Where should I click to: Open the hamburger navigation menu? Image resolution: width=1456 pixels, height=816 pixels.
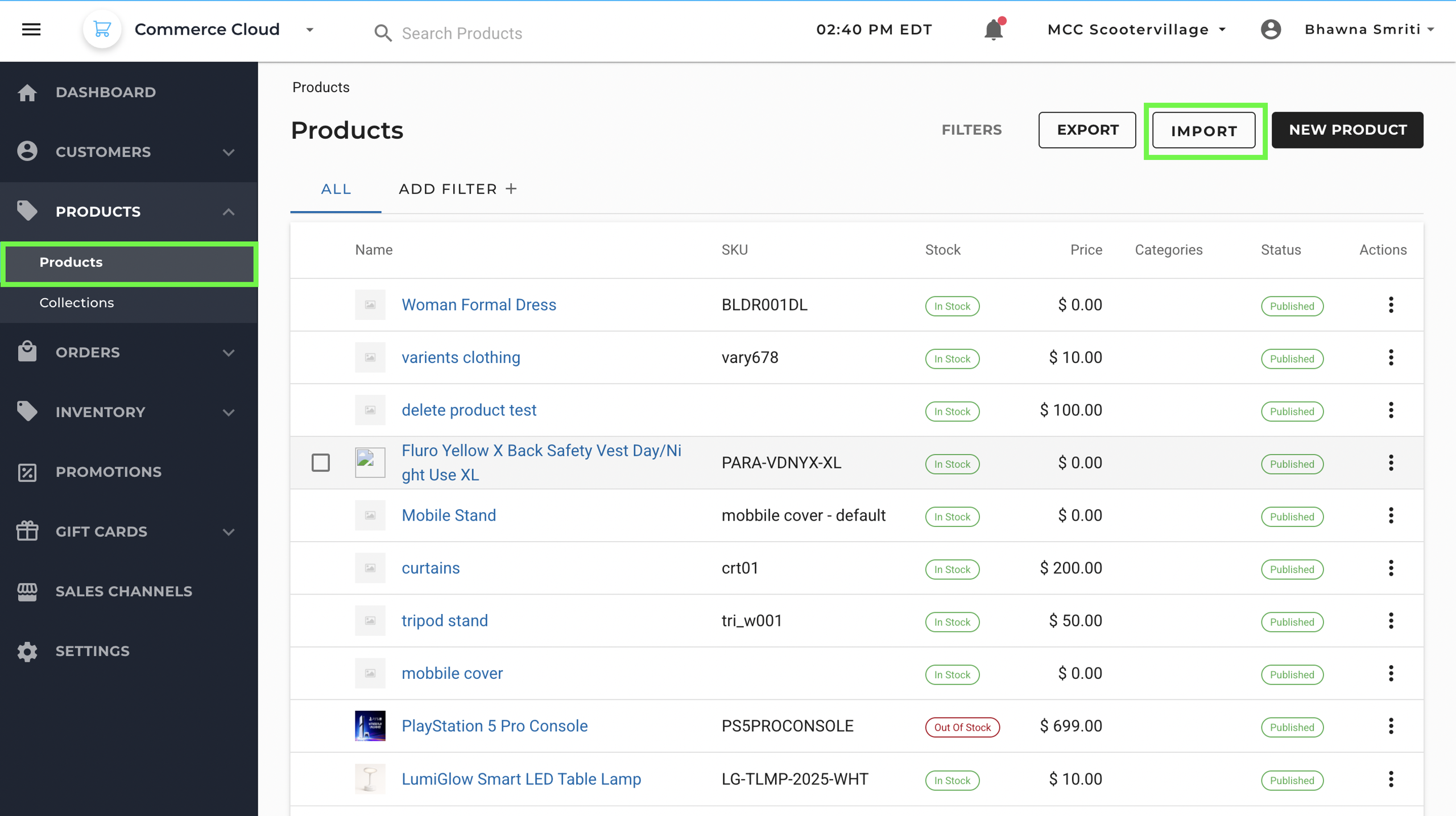click(31, 30)
